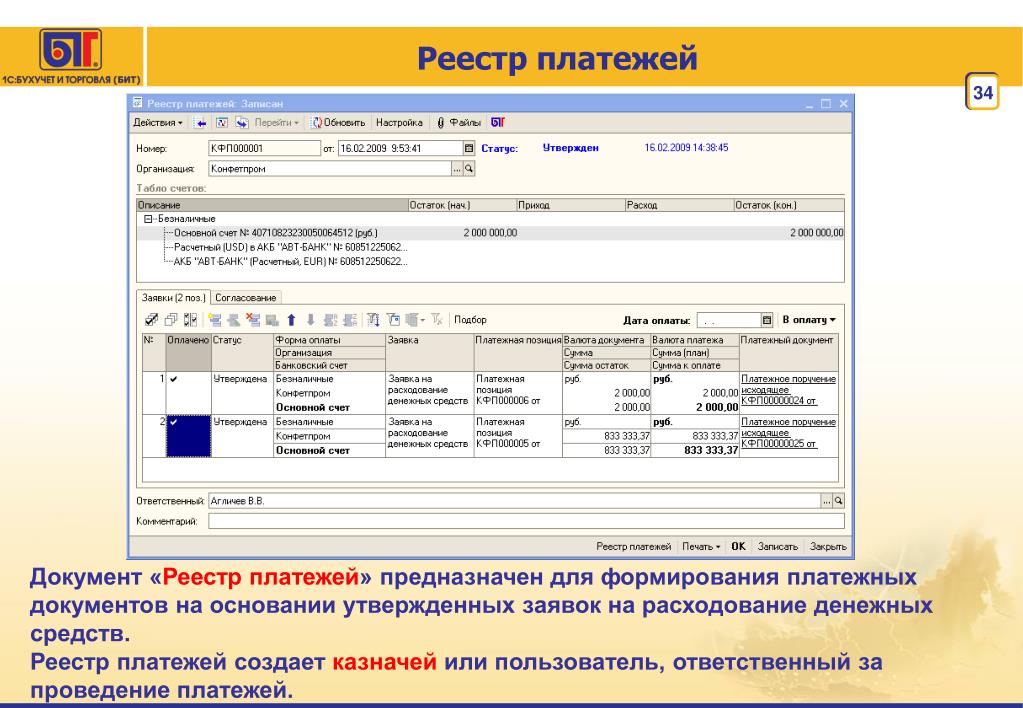Edit current row icon in Заявки toolbar
The height and width of the screenshot is (708, 1023).
(x=272, y=320)
